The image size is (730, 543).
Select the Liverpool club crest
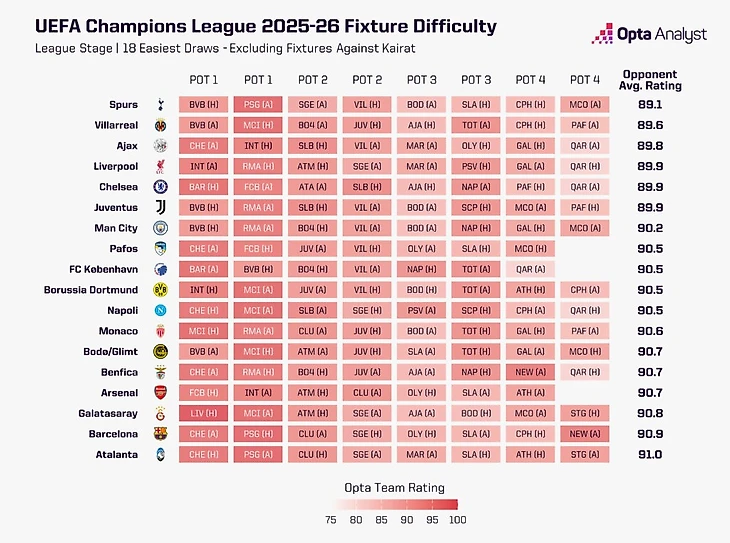[161, 166]
